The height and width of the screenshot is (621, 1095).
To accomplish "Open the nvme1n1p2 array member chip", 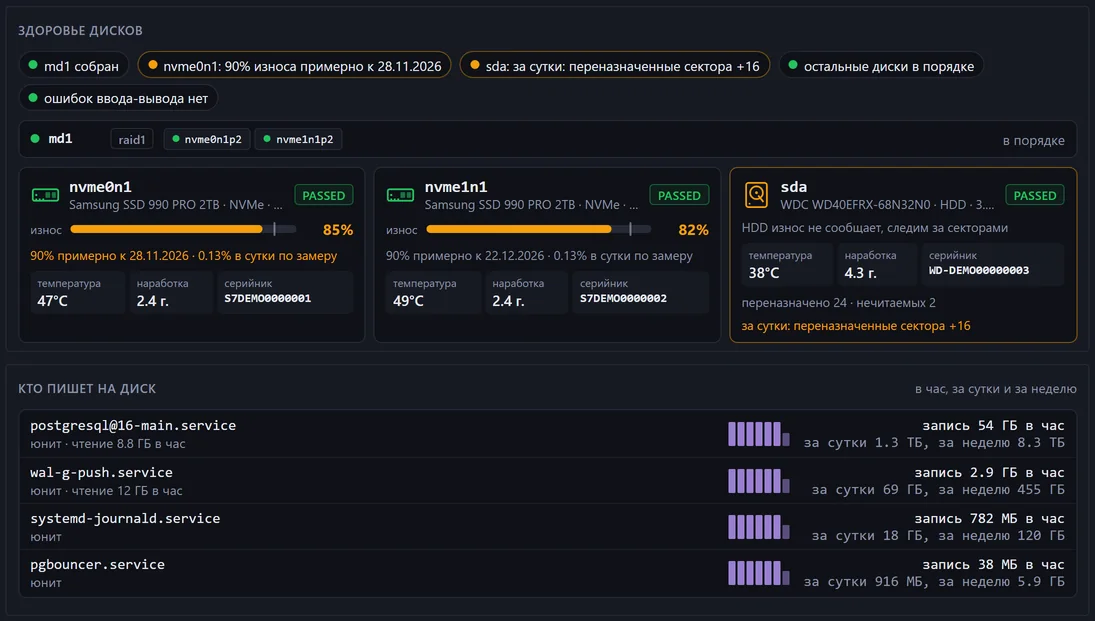I will [299, 139].
